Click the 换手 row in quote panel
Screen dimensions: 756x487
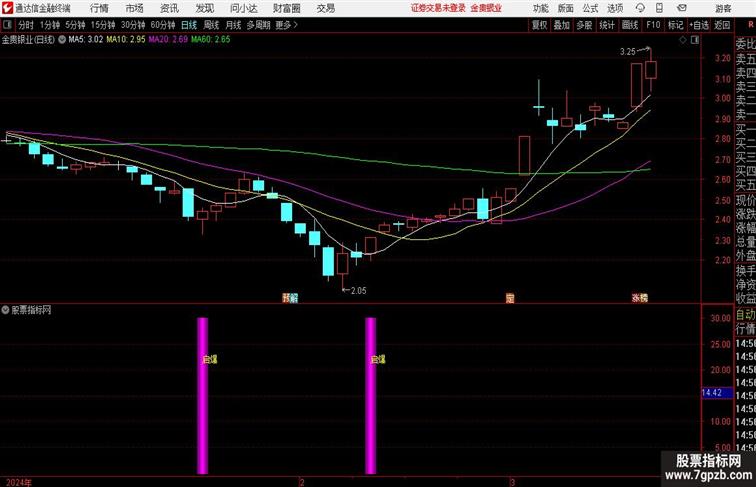[745, 271]
